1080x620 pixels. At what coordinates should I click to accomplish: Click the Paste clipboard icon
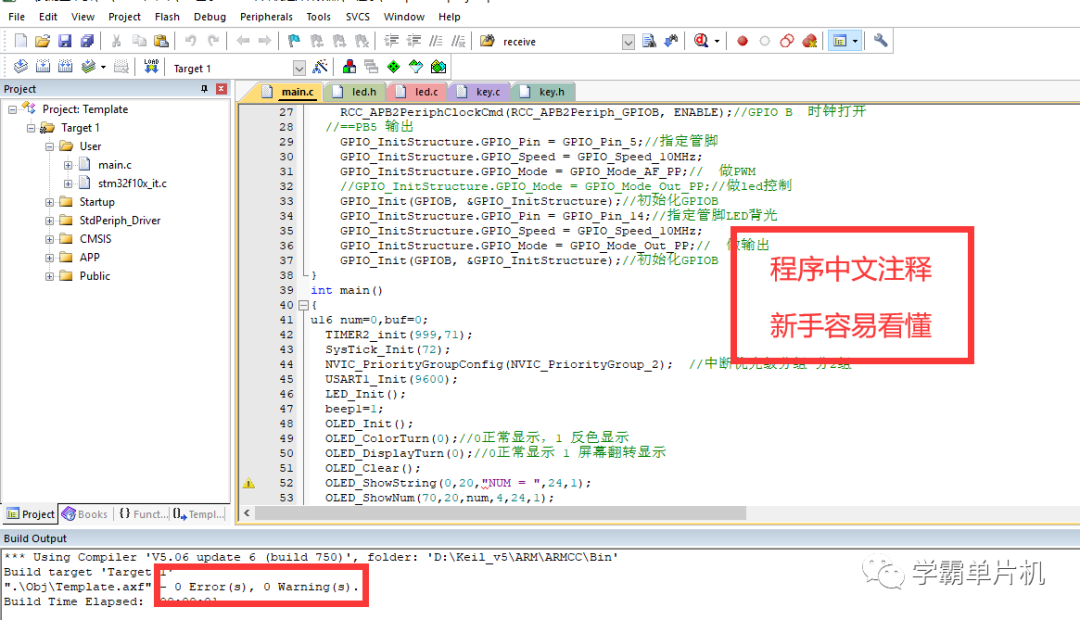(x=161, y=41)
